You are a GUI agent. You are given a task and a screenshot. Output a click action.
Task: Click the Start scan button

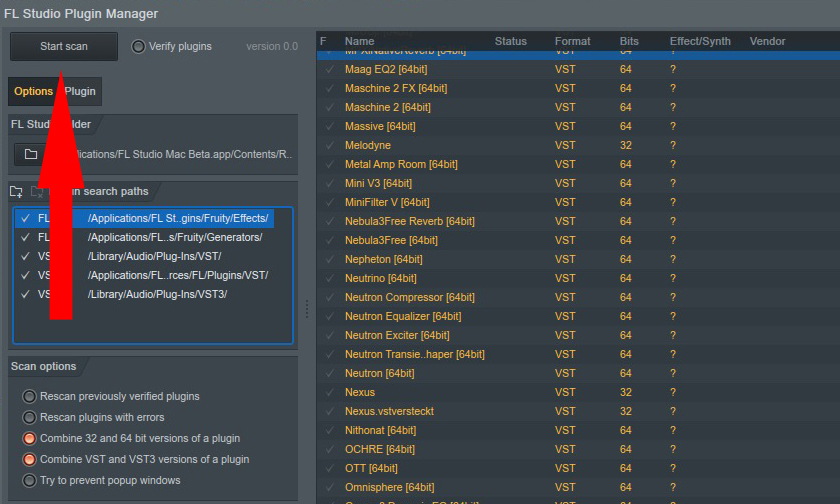(64, 47)
